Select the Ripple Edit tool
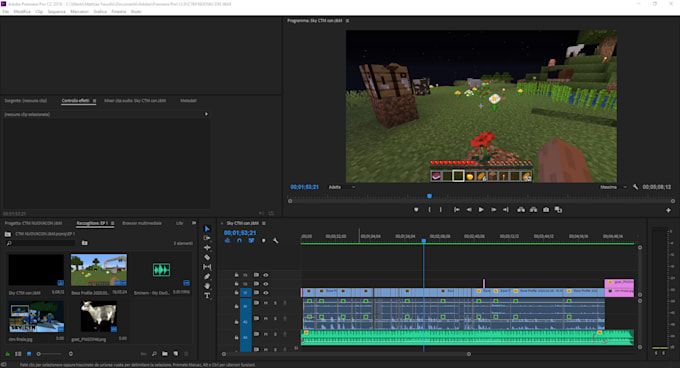 coord(207,248)
